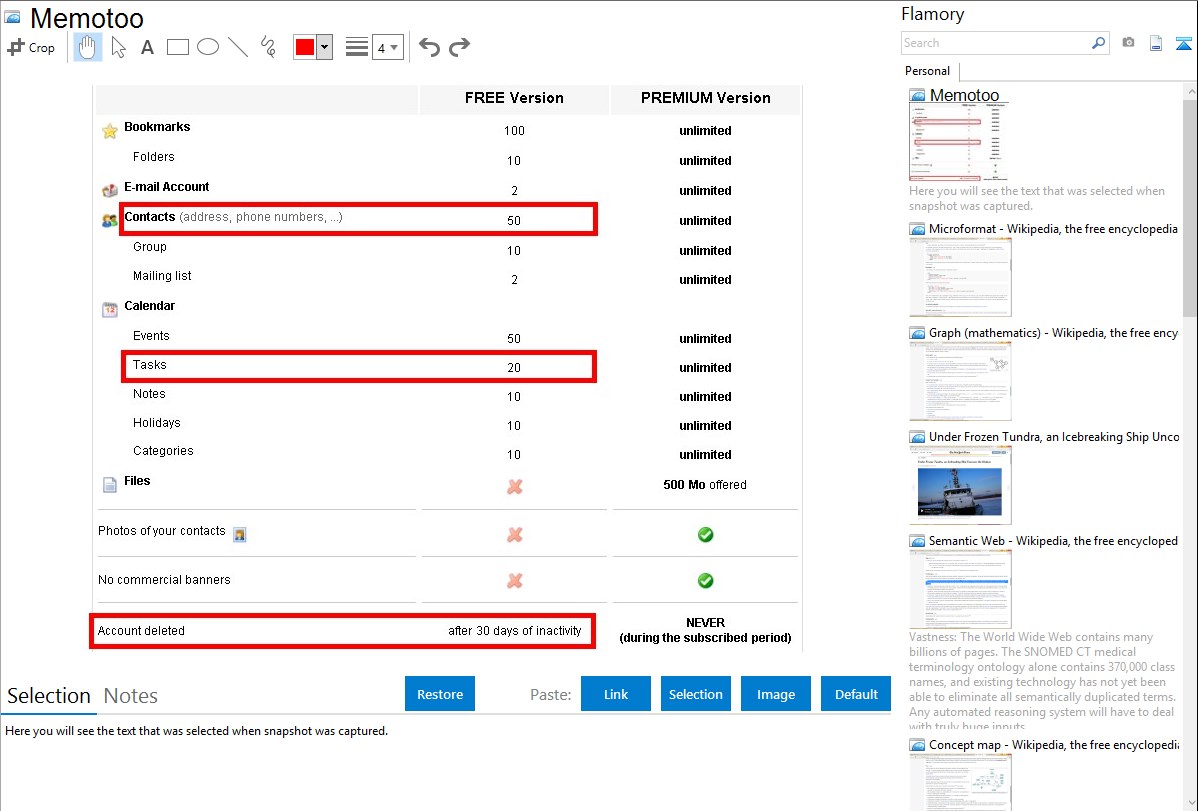
Task: Choose the arrow pointer selection tool
Action: 118,47
